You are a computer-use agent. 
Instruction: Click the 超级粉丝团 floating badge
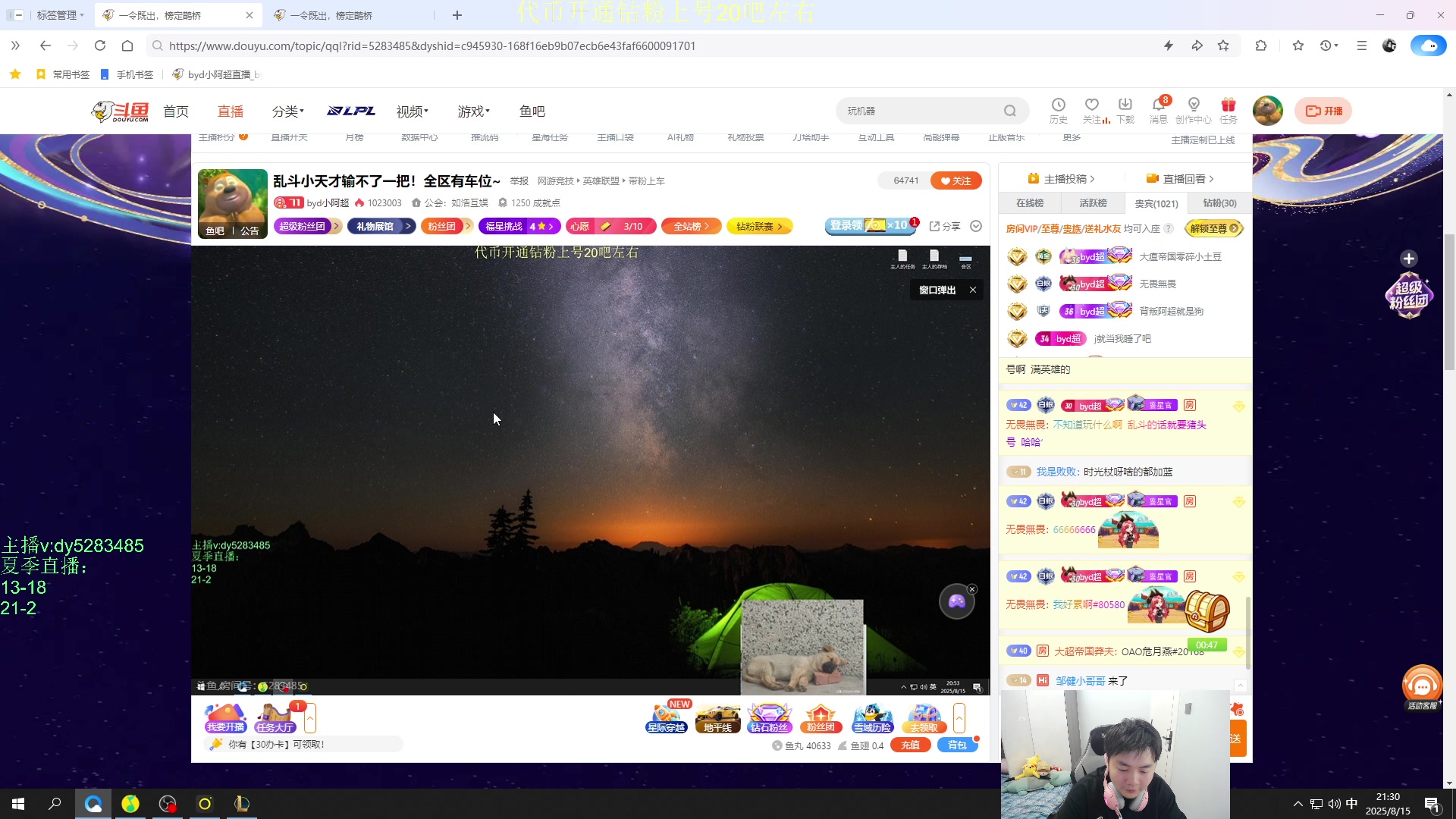1408,294
